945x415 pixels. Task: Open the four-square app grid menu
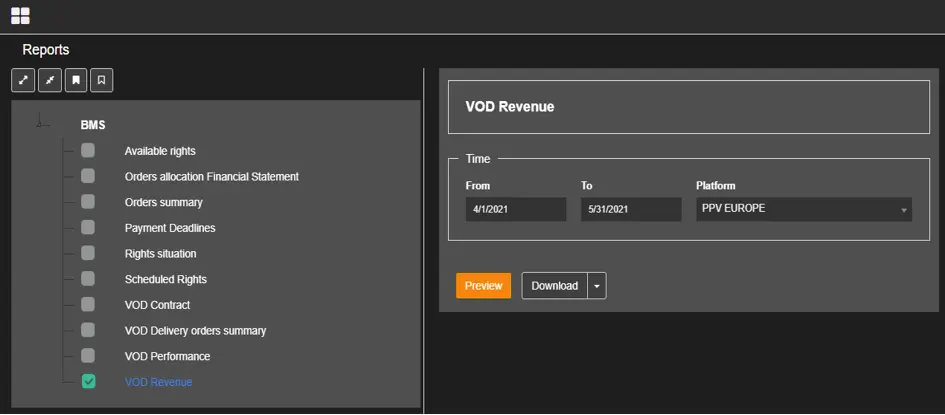(x=20, y=15)
